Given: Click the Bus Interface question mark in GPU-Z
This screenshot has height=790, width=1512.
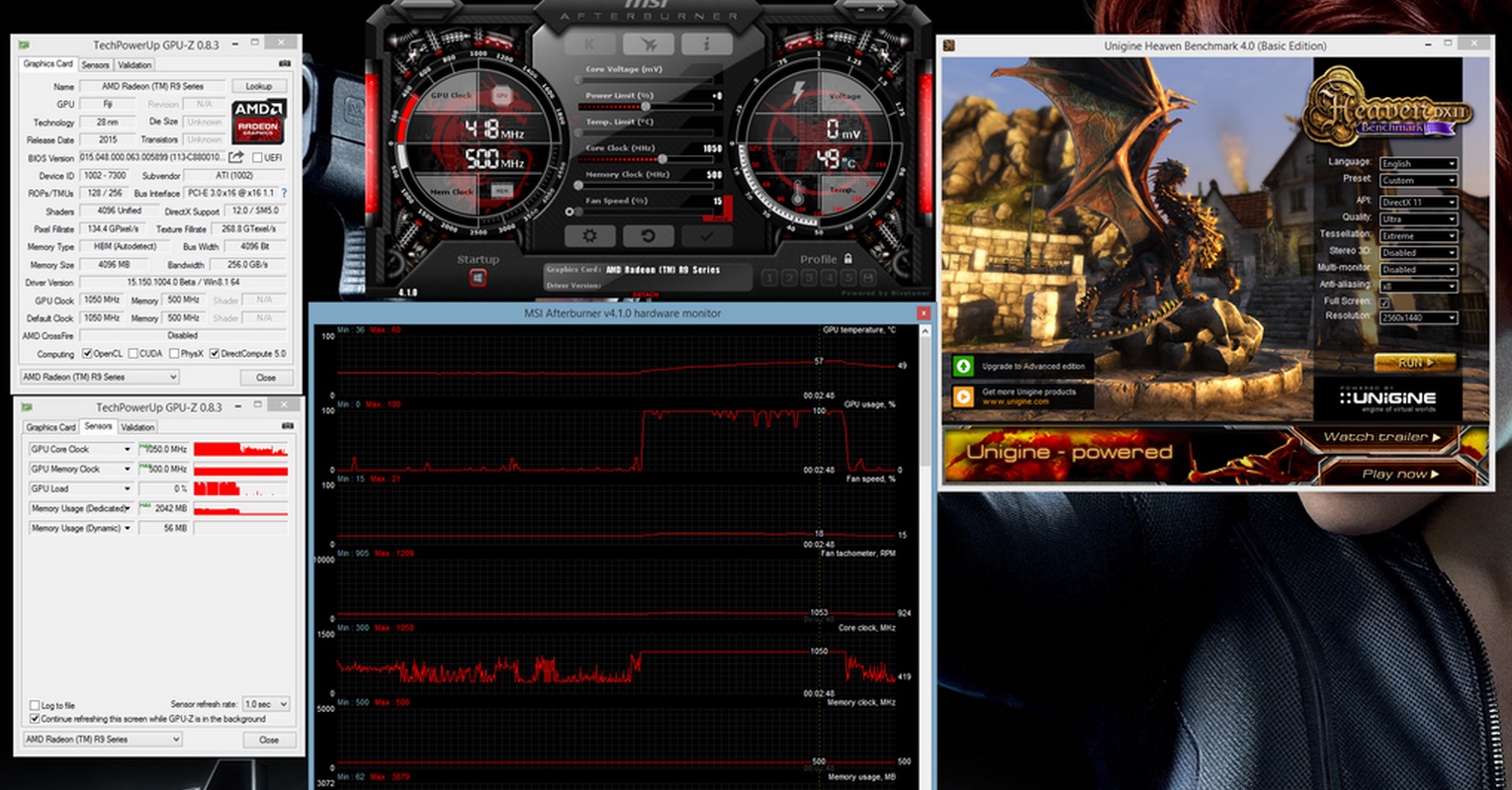Looking at the screenshot, I should pos(284,193).
